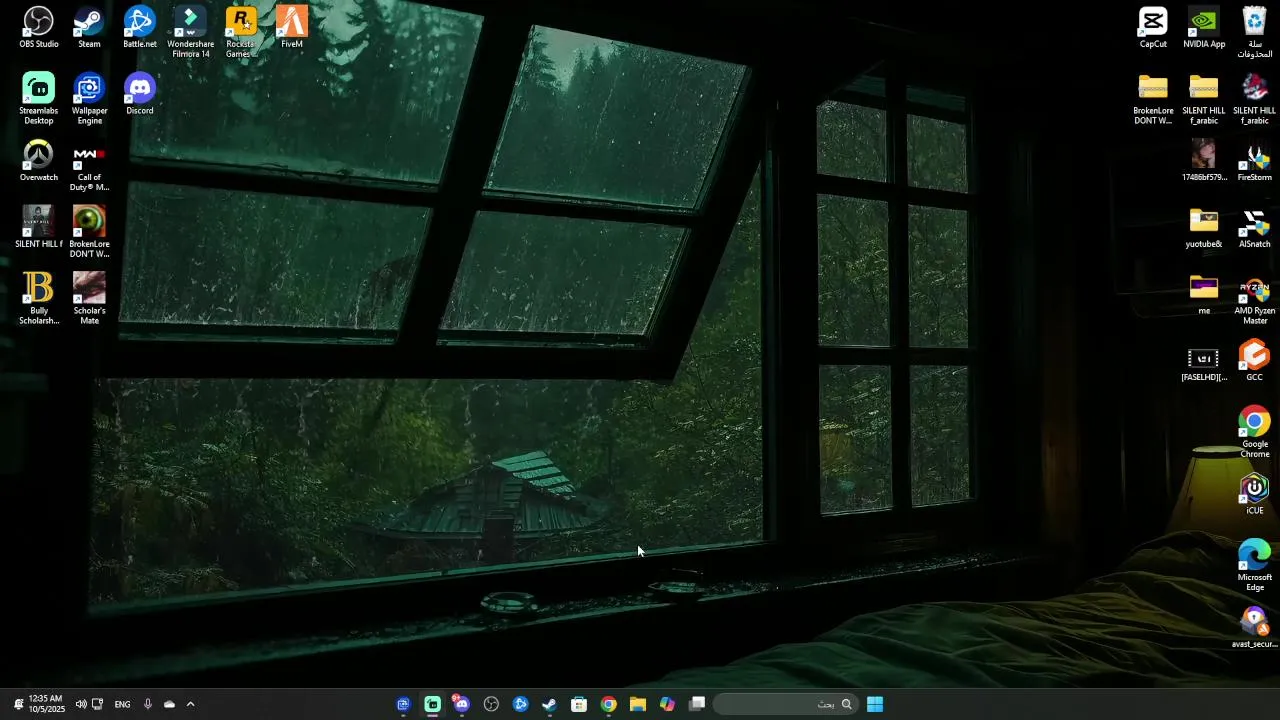
Task: Open Microsoft Edge desktop shortcut
Action: coord(1255,565)
